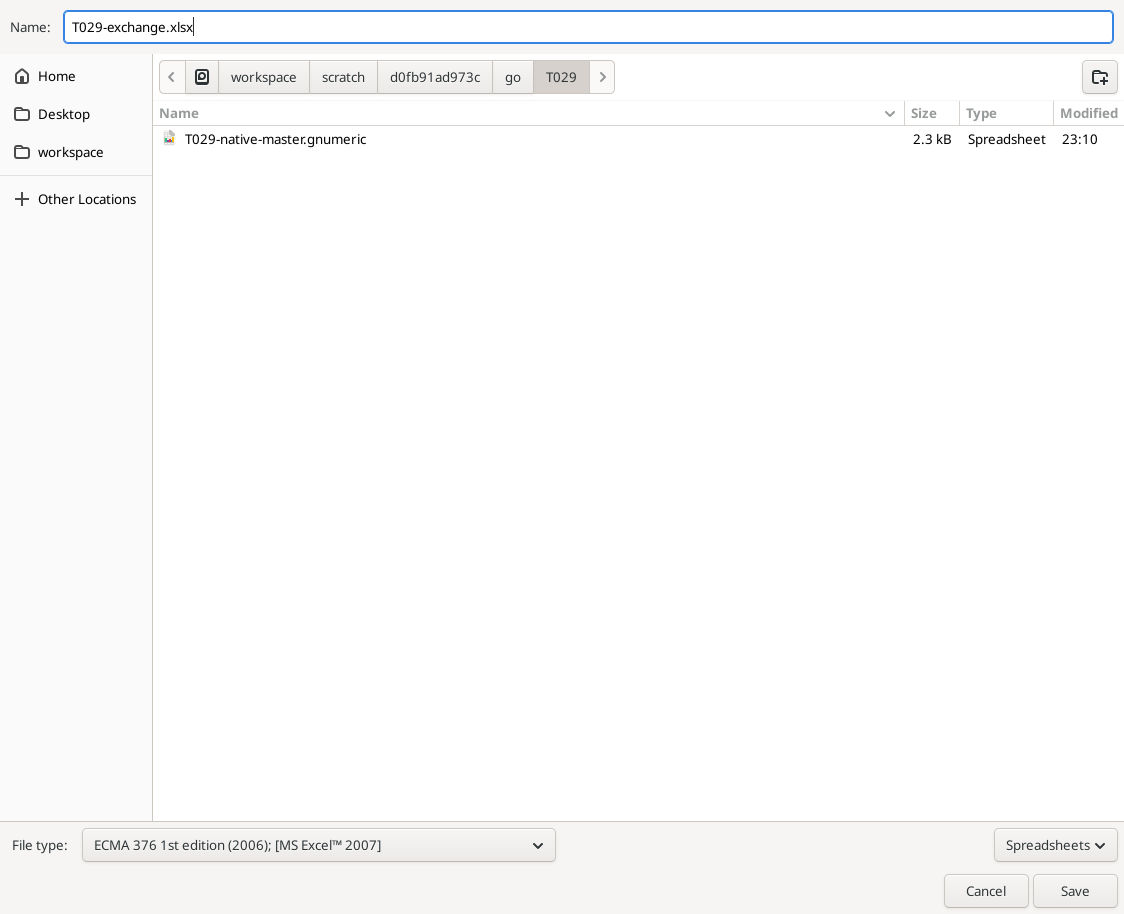Click the root disk path button
Image resolution: width=1124 pixels, height=914 pixels.
point(202,77)
